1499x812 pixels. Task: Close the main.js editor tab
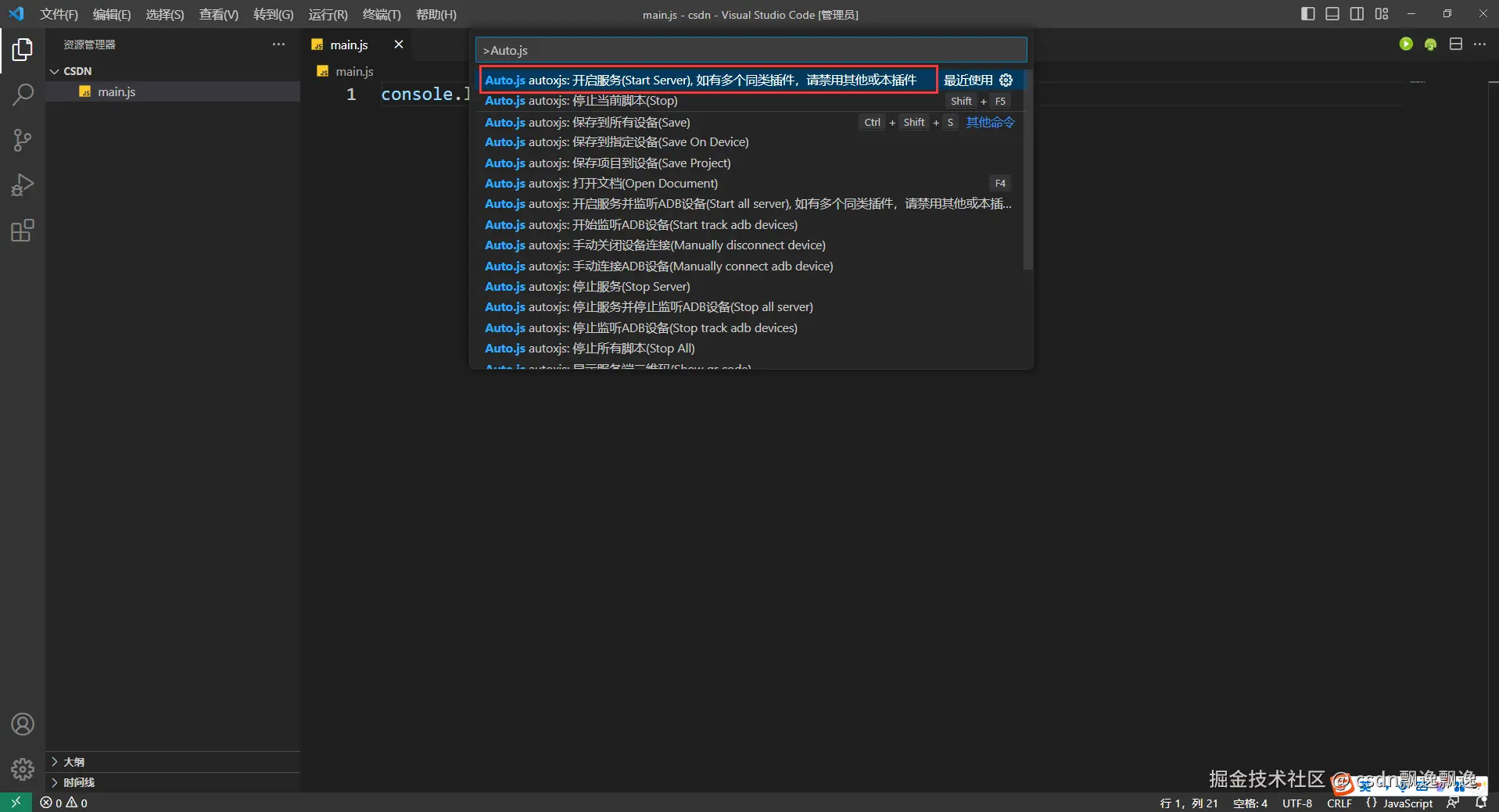point(399,45)
